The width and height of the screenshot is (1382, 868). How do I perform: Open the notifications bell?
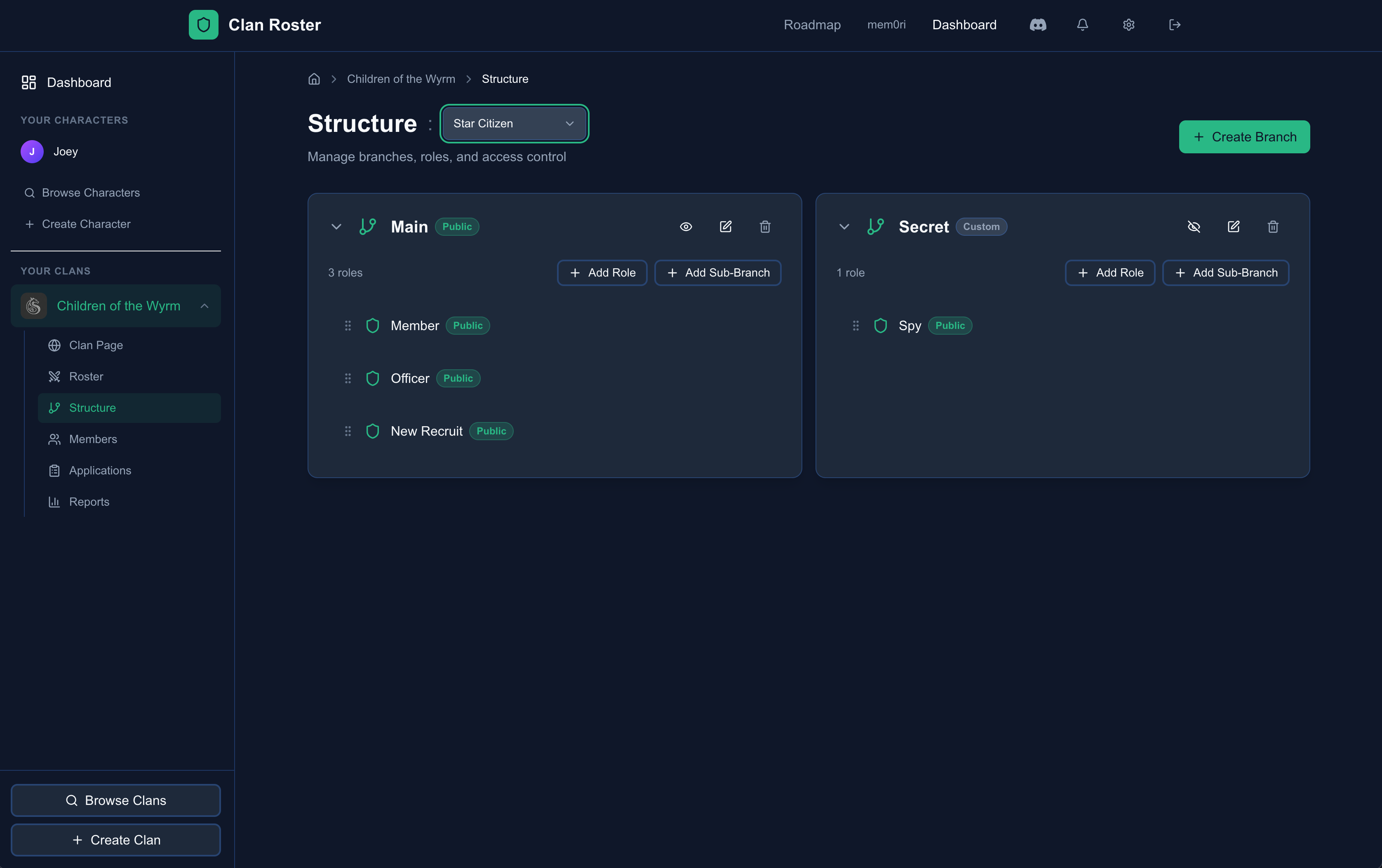point(1082,25)
